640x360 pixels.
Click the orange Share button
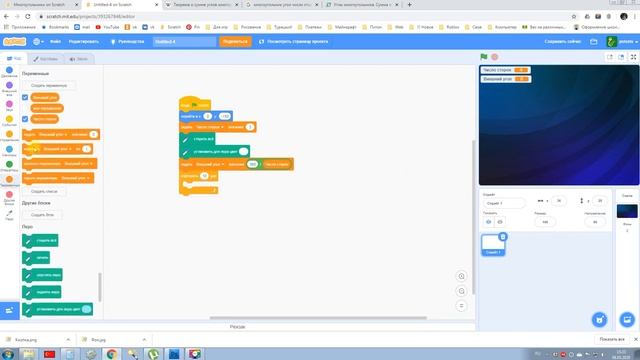[x=235, y=42]
